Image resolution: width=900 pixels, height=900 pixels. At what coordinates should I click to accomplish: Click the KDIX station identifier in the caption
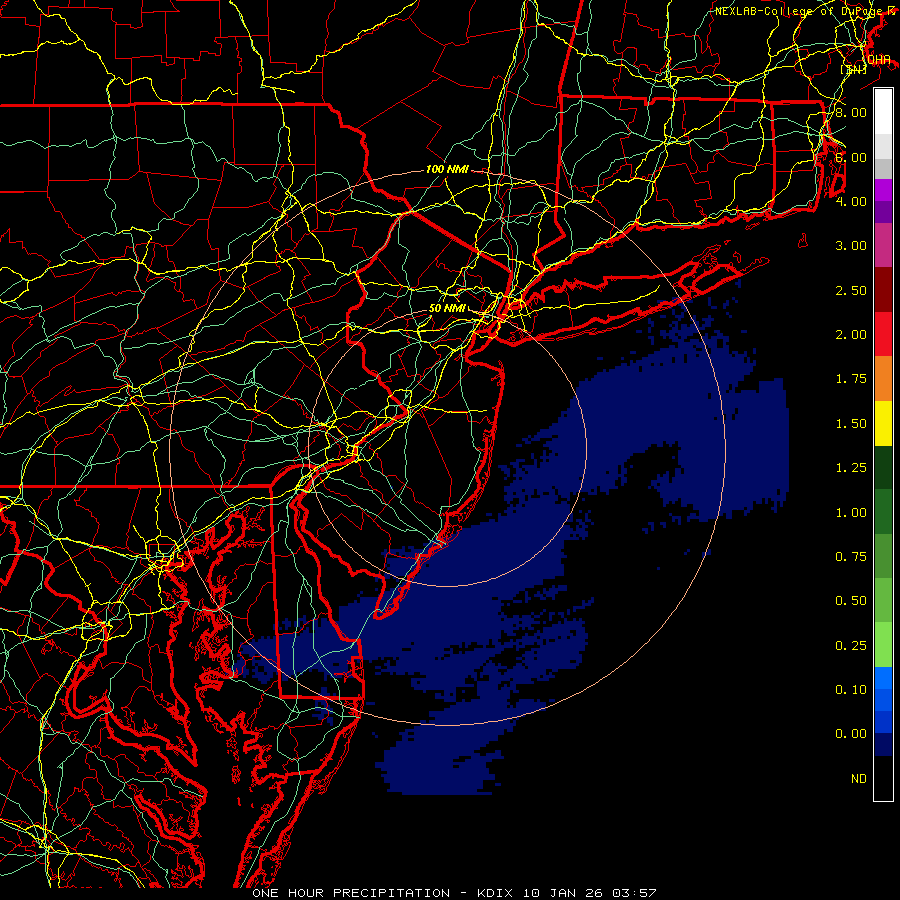pos(496,893)
